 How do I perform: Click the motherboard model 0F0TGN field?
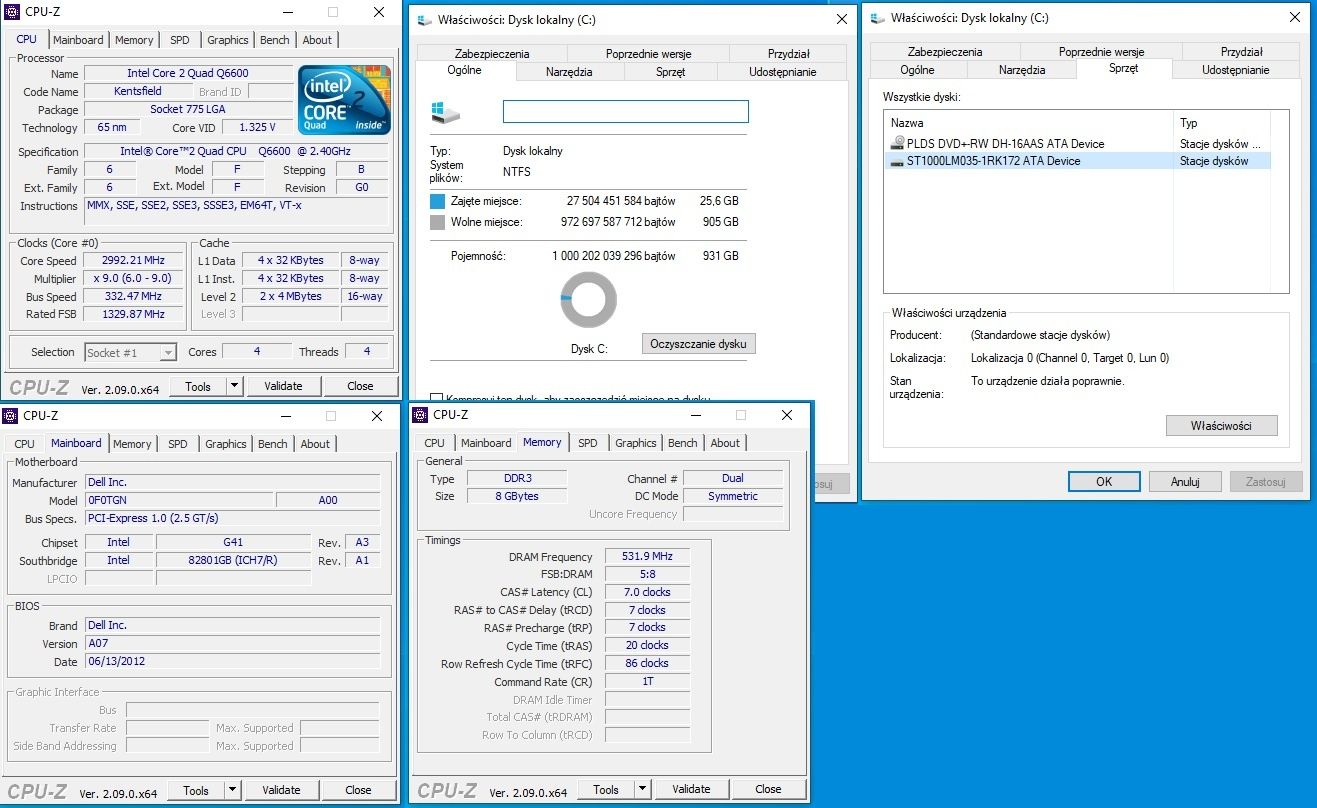(179, 500)
